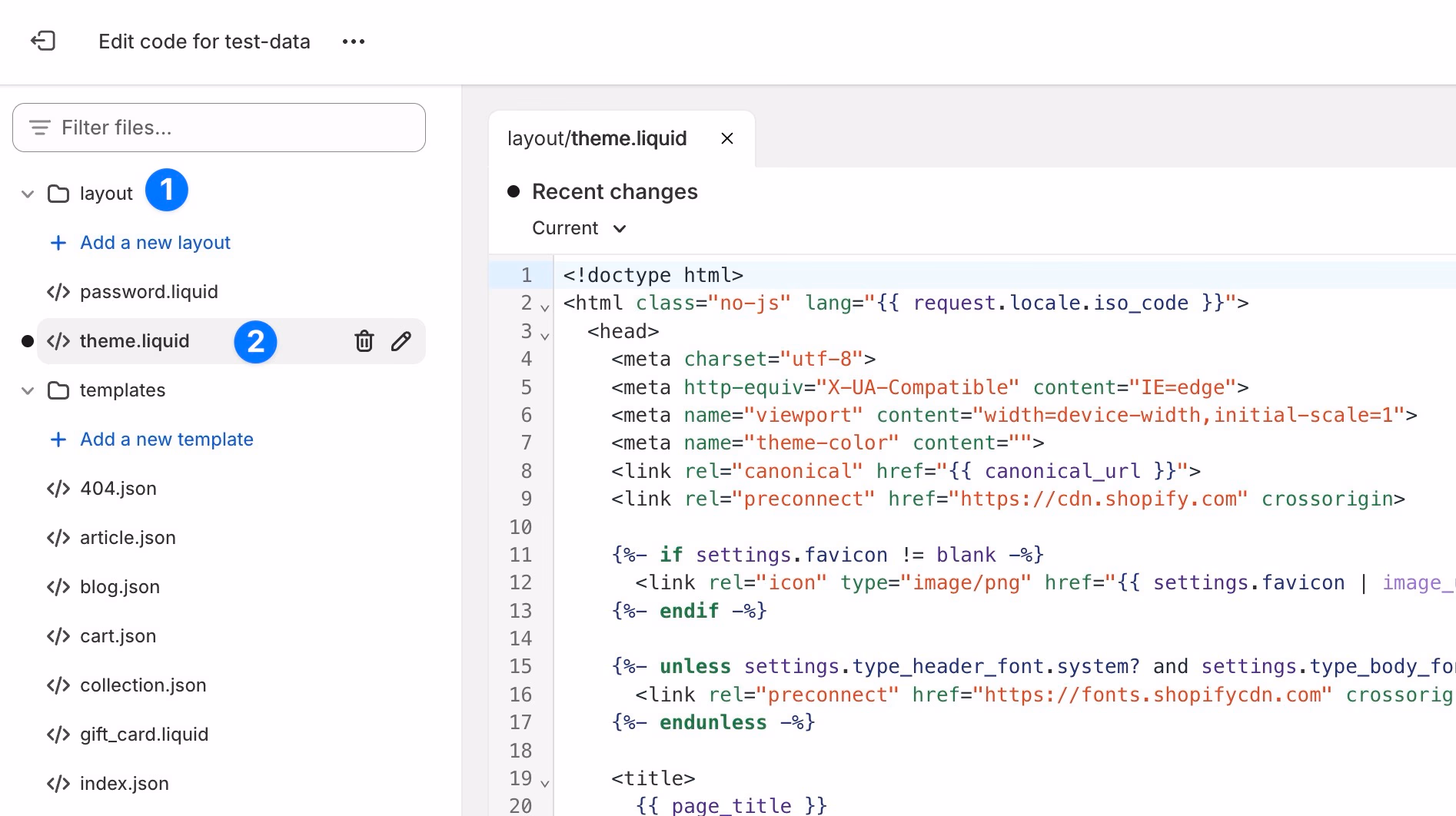The image size is (1456, 816).
Task: Collapse the templates folder
Action: click(x=28, y=390)
